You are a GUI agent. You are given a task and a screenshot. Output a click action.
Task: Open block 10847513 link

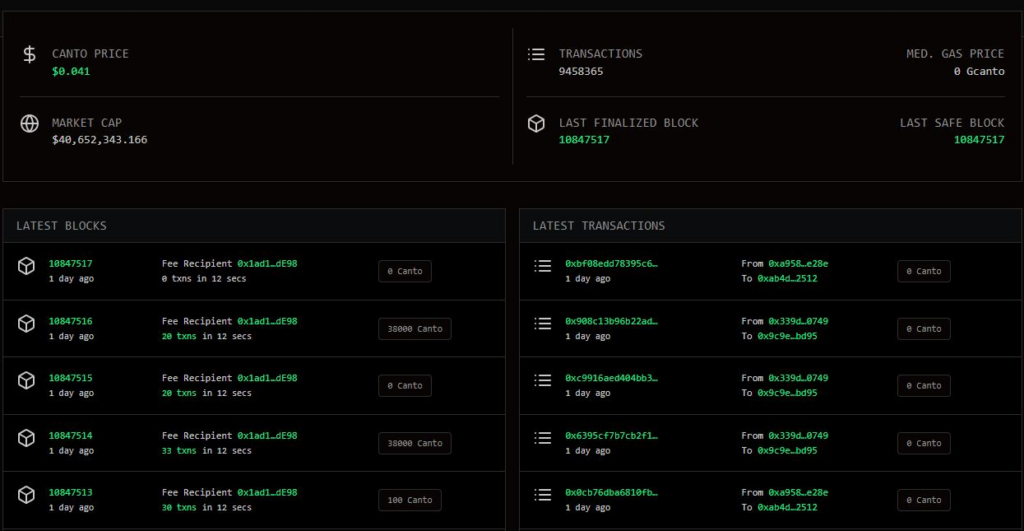coord(71,492)
